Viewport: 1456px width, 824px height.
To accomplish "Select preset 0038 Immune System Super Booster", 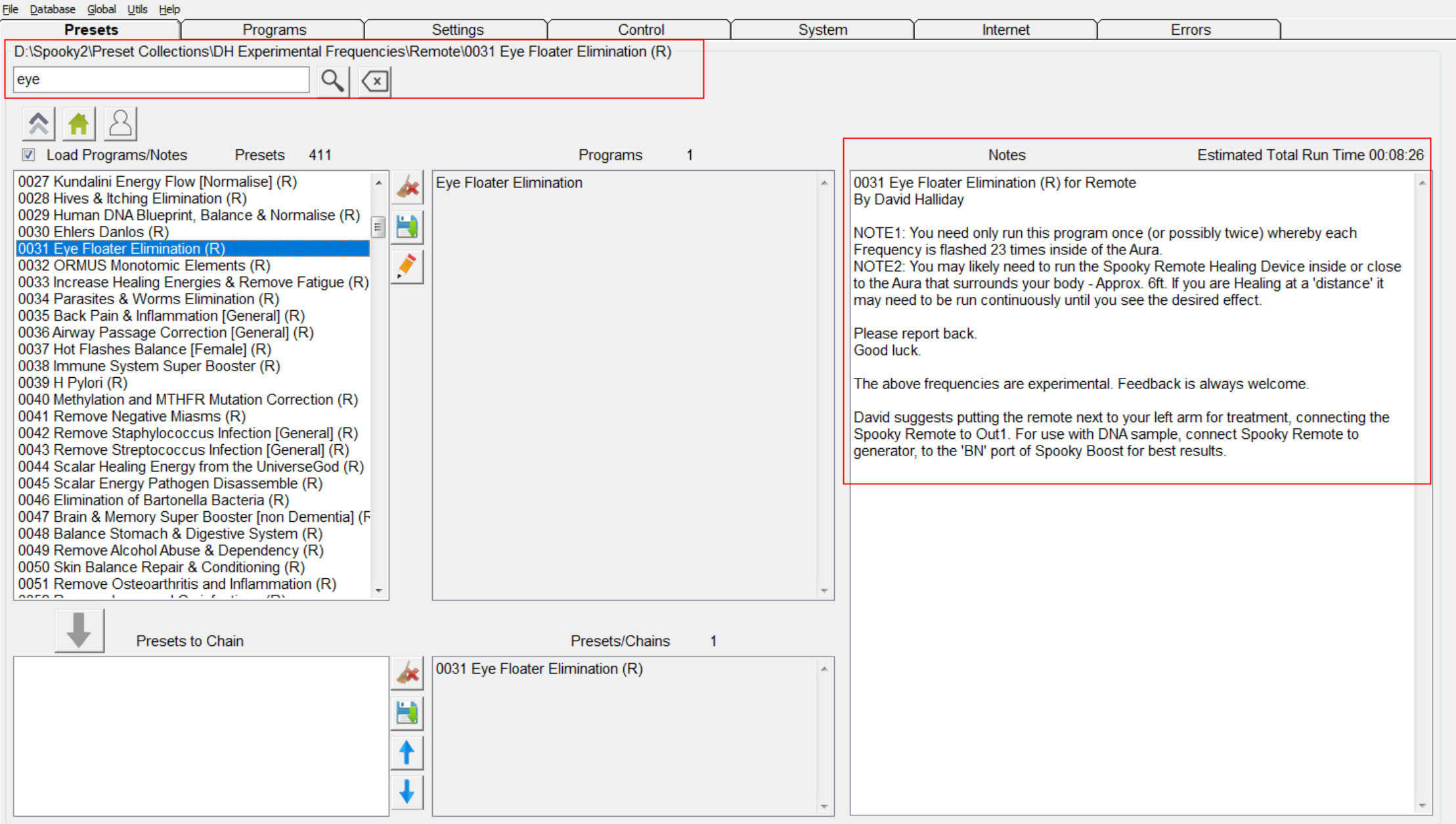I will click(149, 366).
